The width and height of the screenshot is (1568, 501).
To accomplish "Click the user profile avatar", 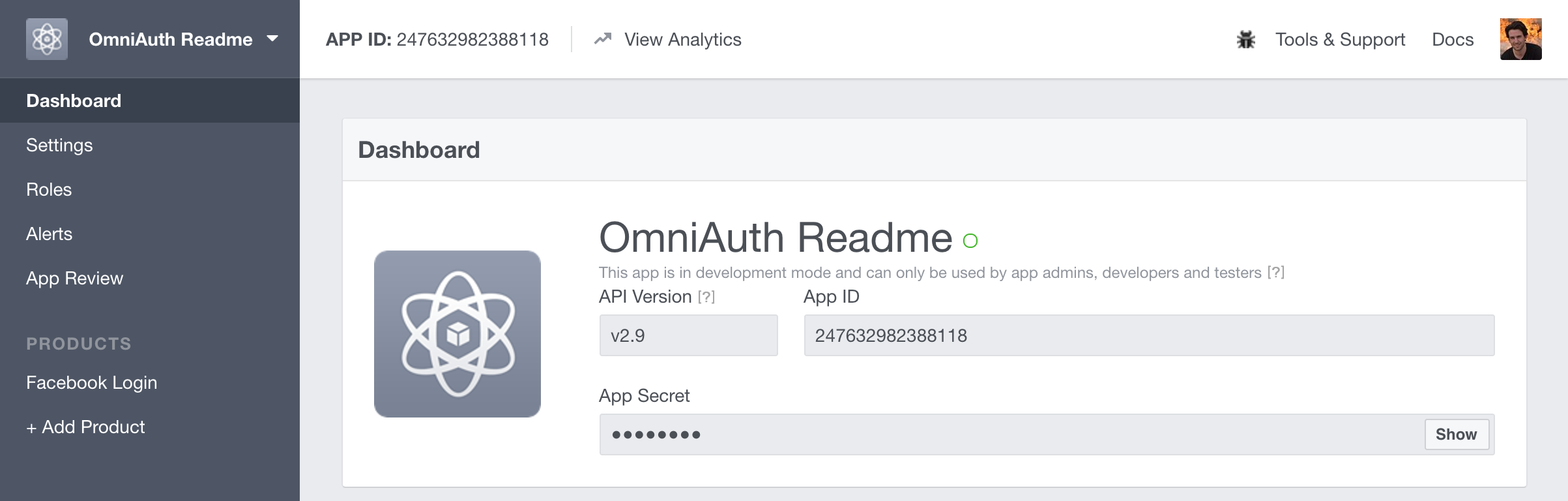I will (x=1520, y=39).
